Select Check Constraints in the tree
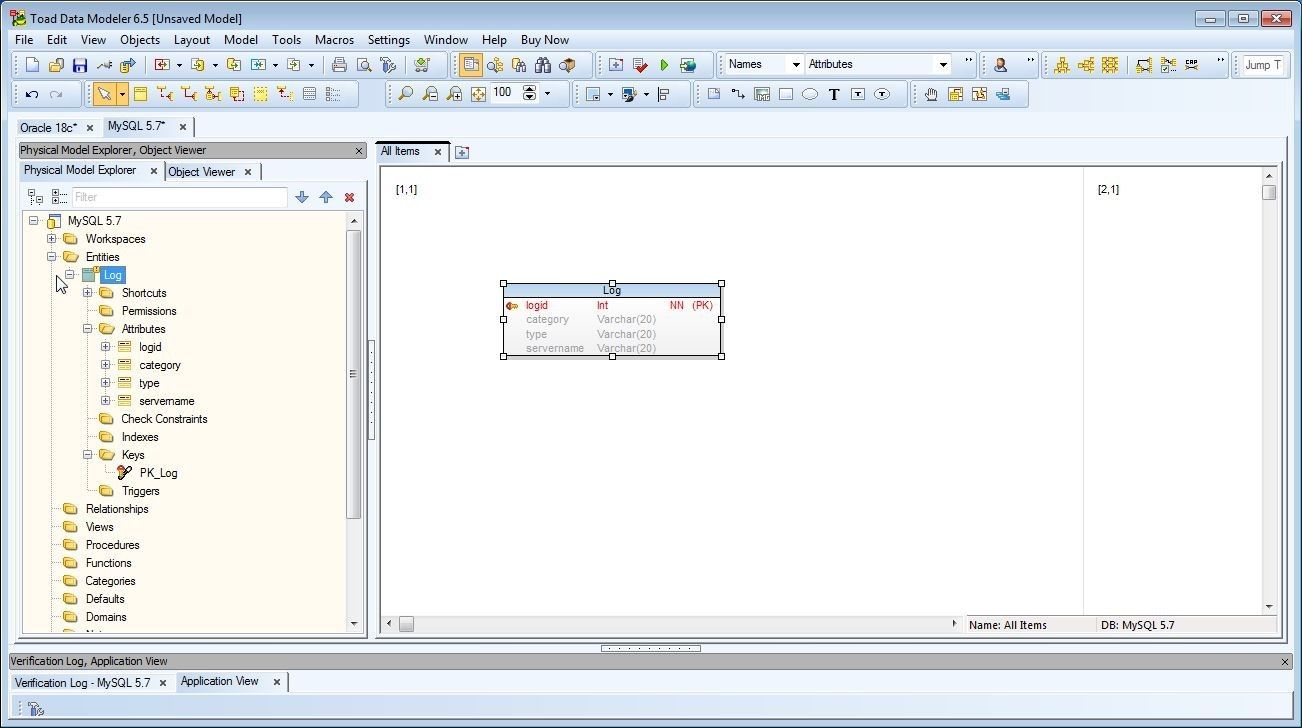The image size is (1302, 728). 164,419
